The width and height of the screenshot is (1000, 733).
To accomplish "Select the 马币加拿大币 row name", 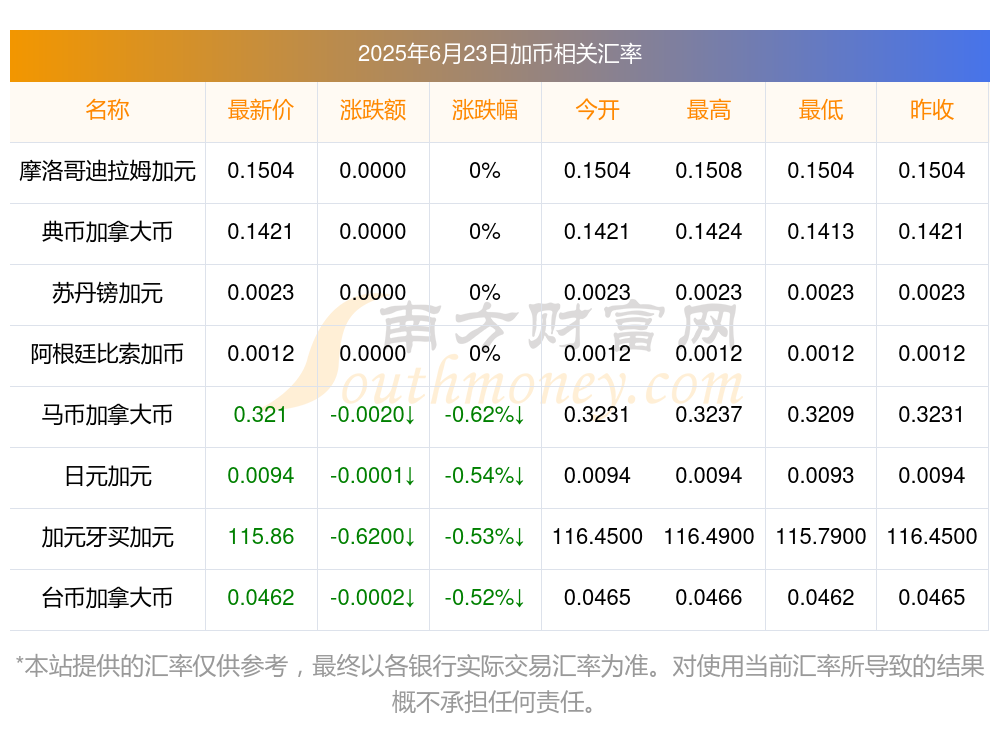I will 107,415.
